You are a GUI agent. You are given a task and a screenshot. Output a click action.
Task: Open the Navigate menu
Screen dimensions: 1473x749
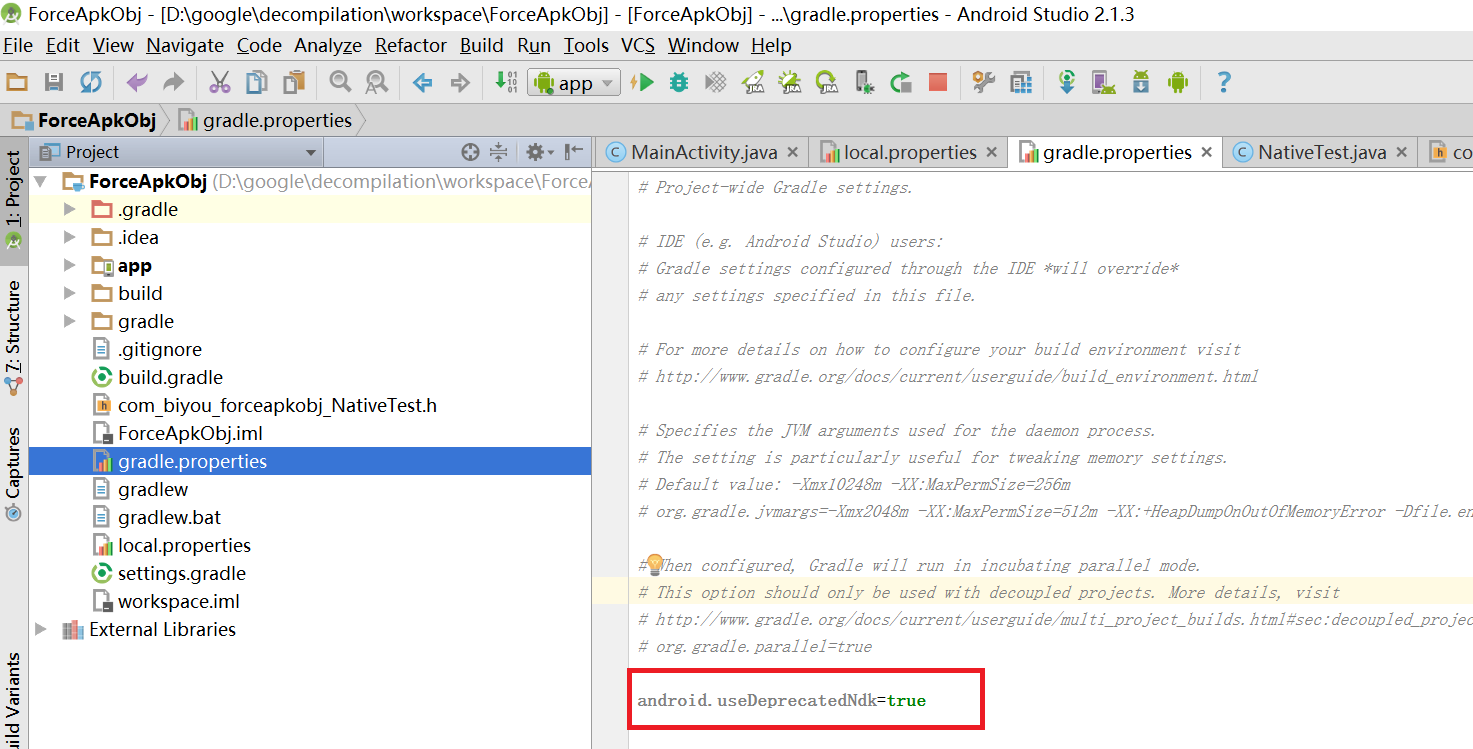(x=185, y=45)
